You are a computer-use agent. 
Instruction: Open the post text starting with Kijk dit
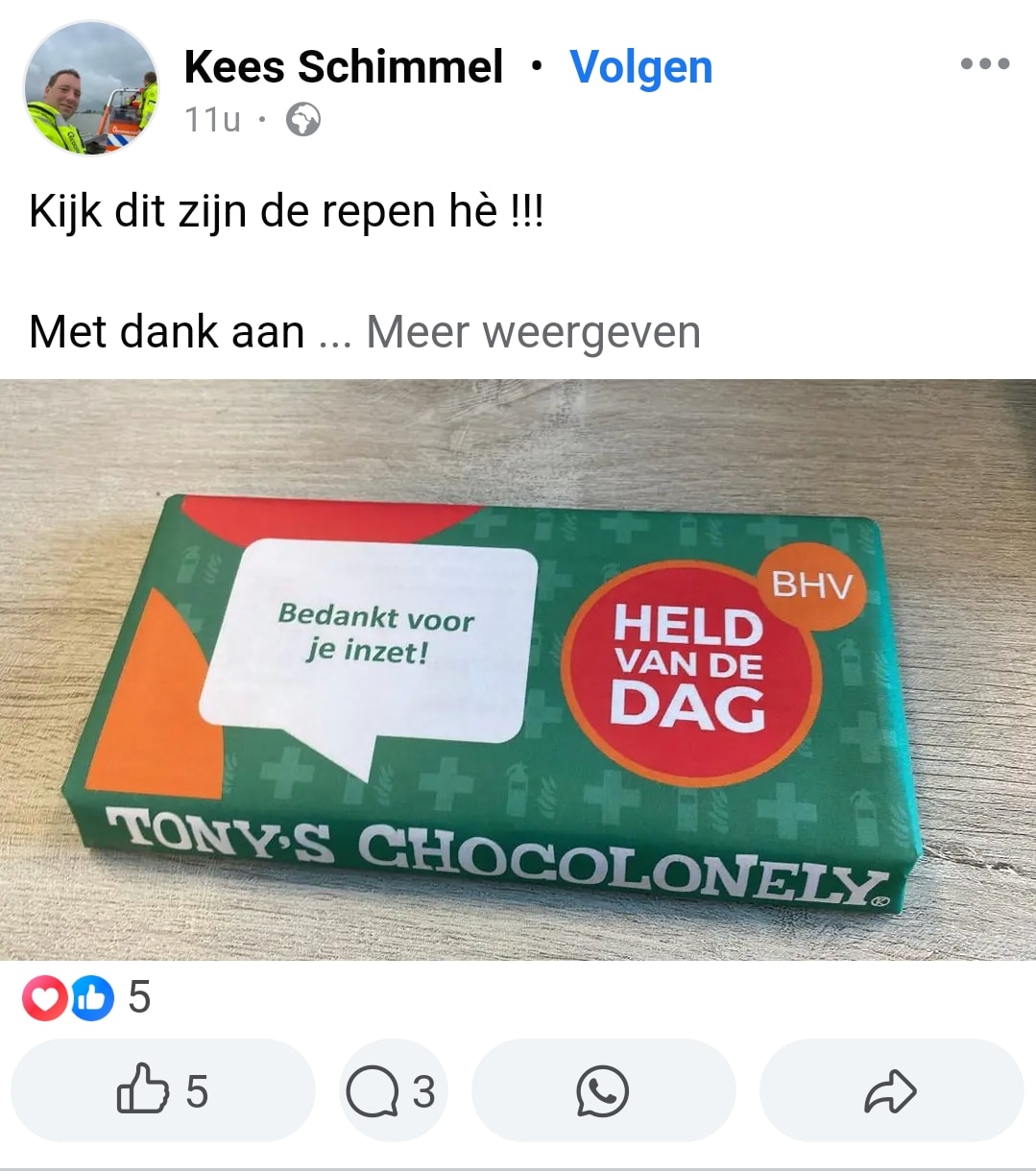pyautogui.click(x=286, y=211)
